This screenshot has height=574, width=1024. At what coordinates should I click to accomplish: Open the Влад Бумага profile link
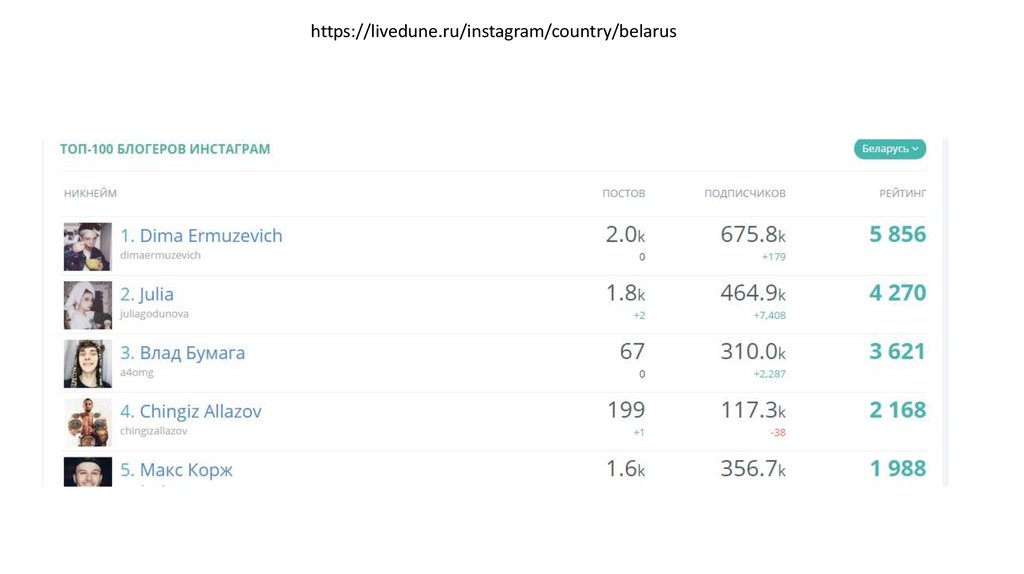click(x=182, y=353)
